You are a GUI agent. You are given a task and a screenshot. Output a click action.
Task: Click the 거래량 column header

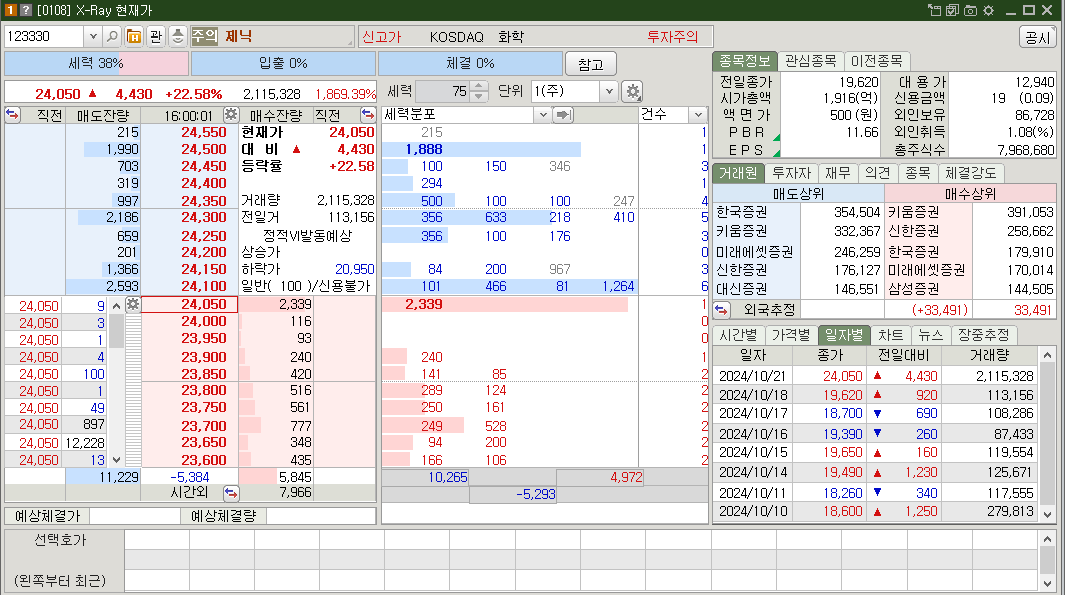[x=989, y=355]
